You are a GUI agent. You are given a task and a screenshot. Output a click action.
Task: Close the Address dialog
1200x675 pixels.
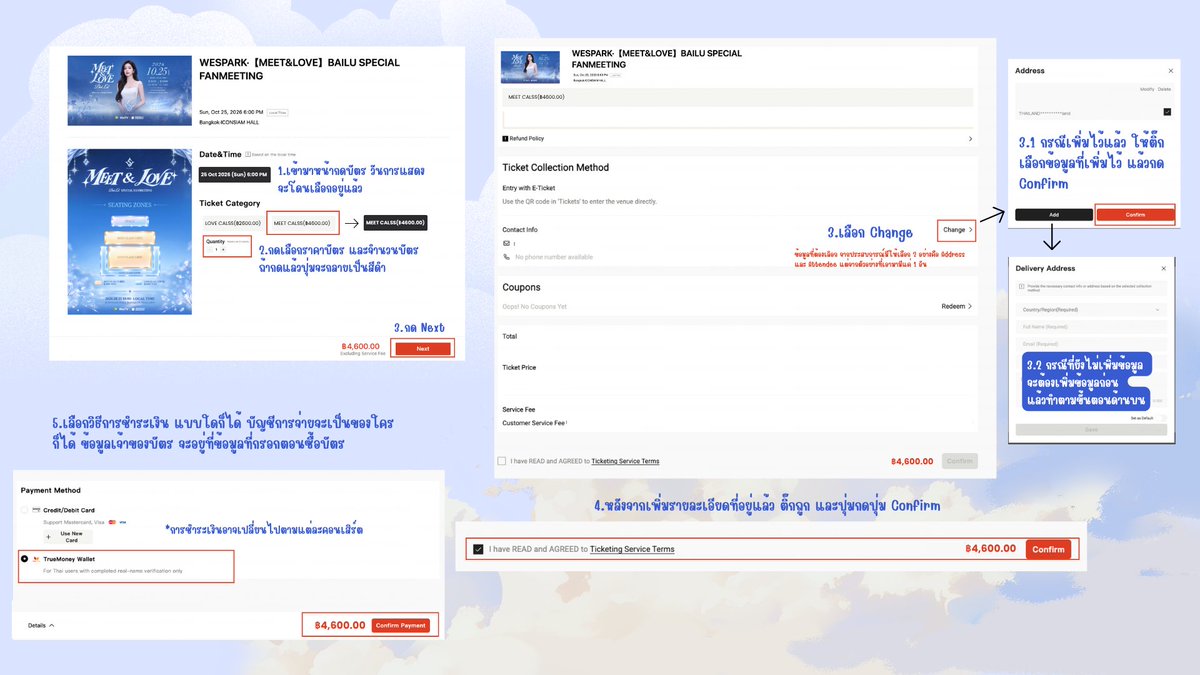tap(1171, 71)
